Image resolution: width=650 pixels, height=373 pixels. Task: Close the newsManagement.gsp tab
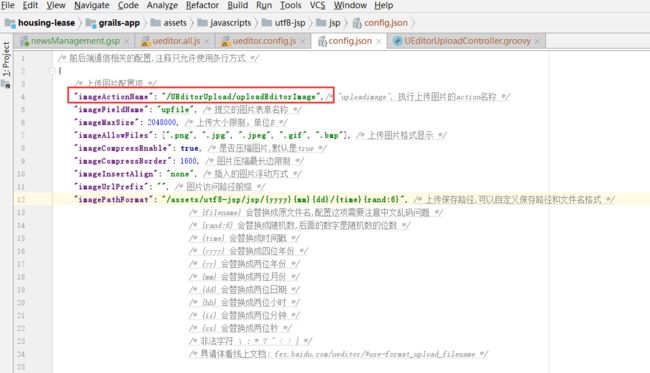(127, 41)
